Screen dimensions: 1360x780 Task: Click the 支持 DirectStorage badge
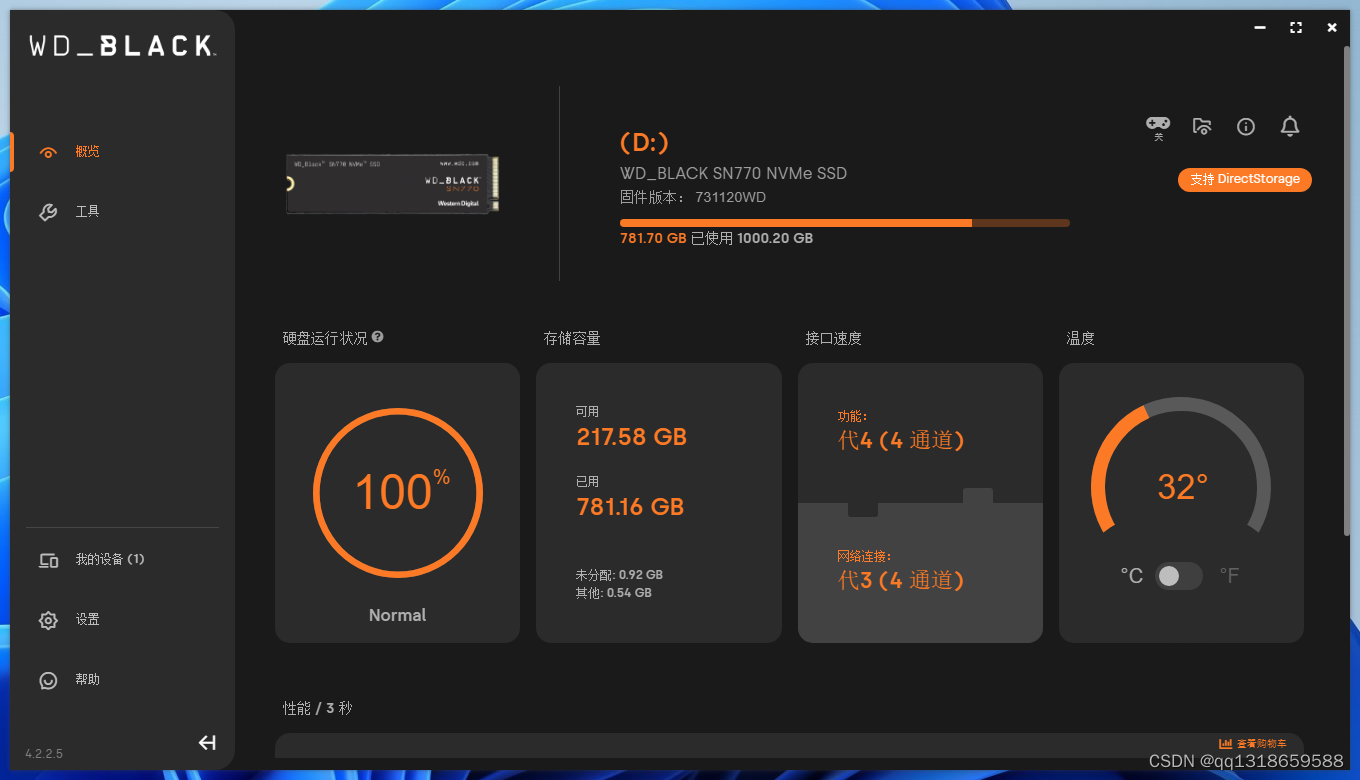(1244, 179)
